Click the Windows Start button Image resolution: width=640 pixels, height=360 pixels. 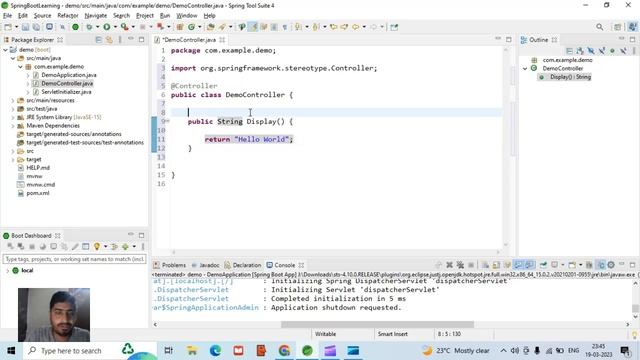[11, 351]
